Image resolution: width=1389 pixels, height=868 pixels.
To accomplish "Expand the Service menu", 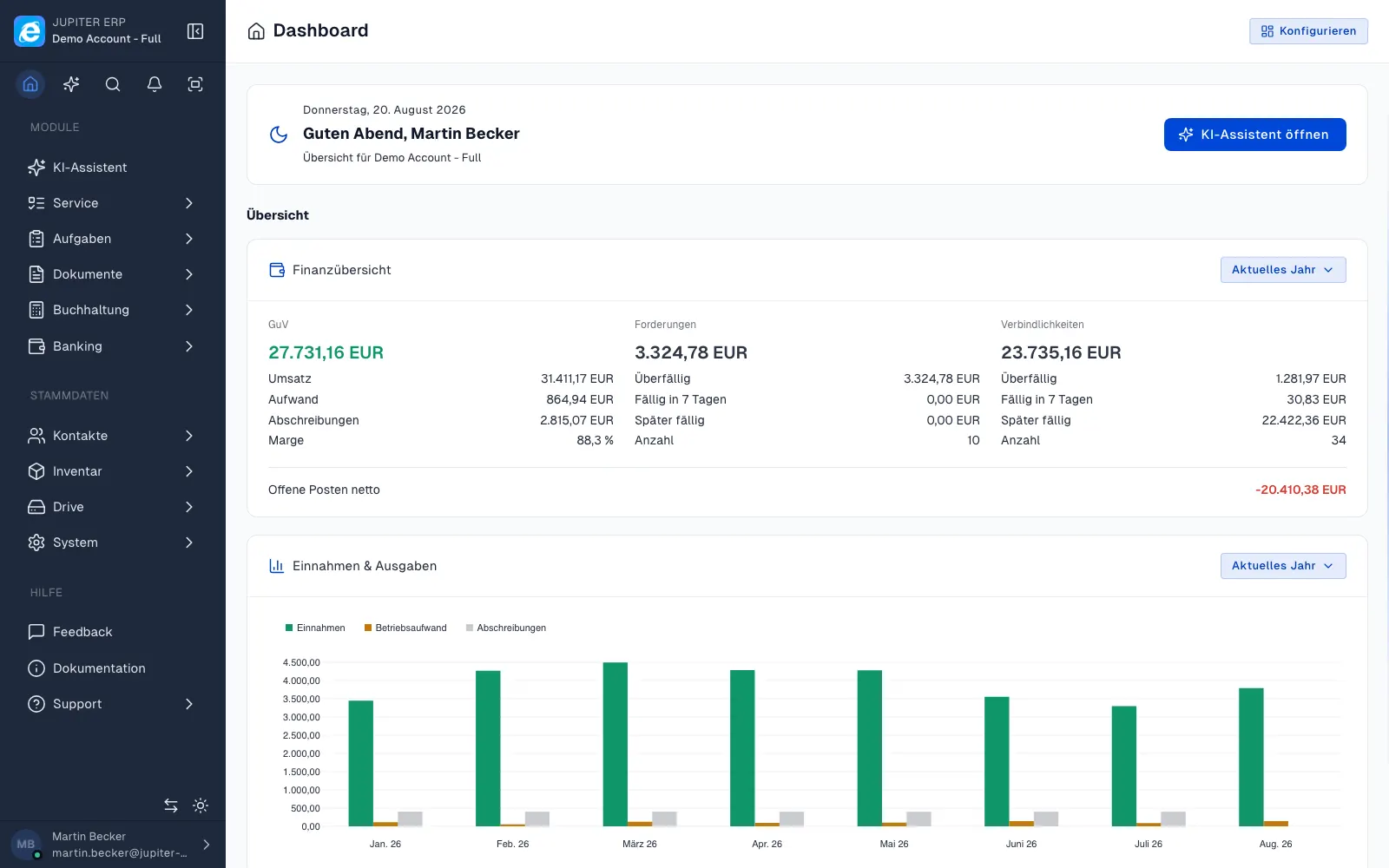I will 113,203.
